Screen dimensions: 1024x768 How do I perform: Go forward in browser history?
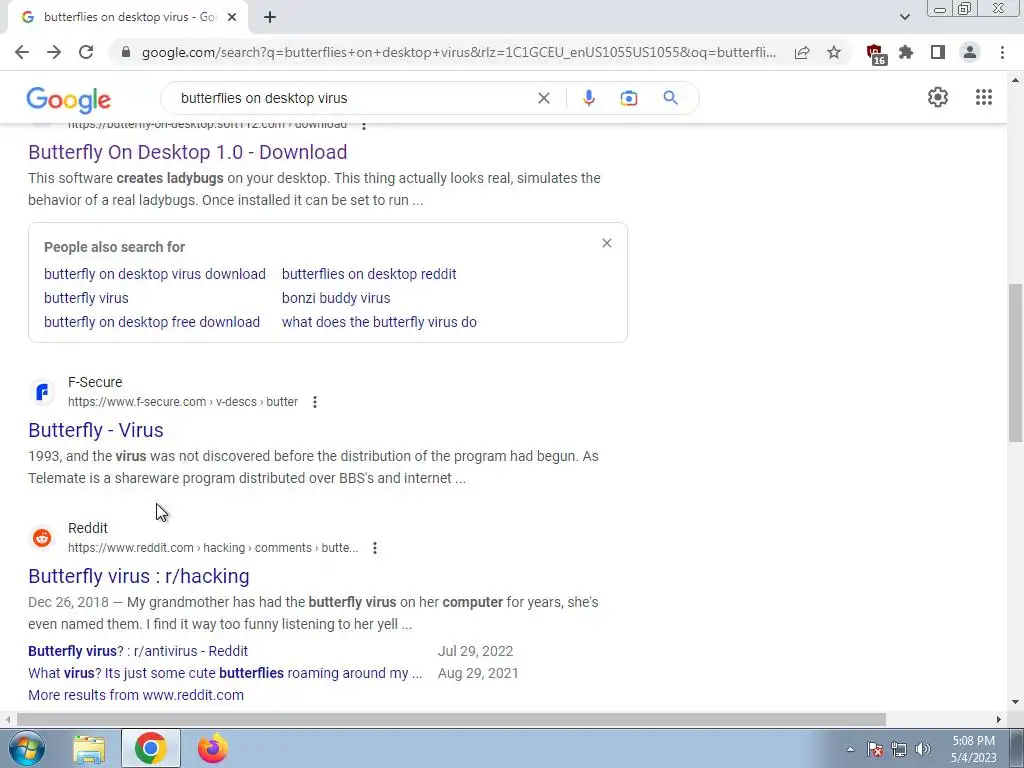(x=54, y=52)
